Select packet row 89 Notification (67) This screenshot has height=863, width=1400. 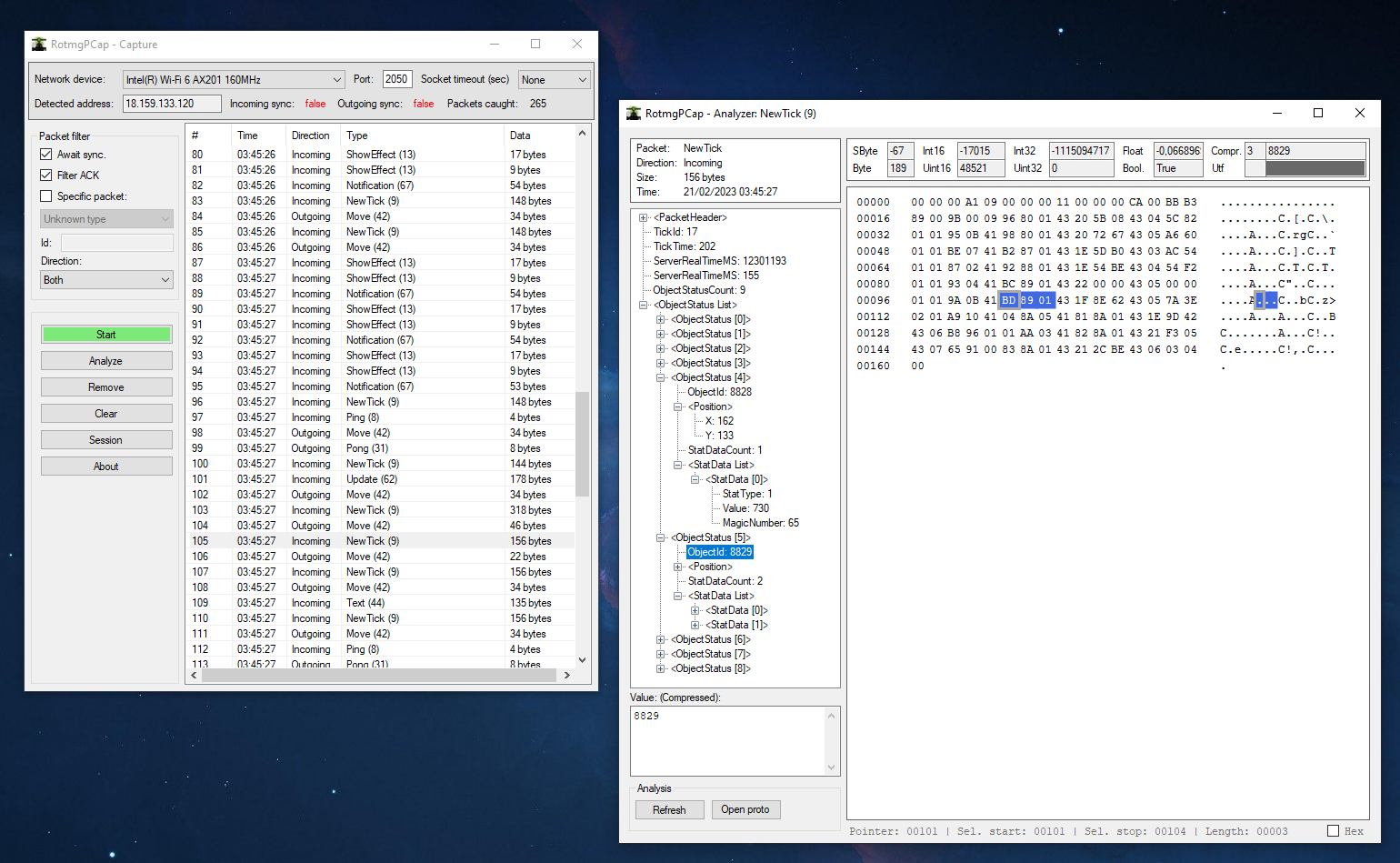(380, 294)
